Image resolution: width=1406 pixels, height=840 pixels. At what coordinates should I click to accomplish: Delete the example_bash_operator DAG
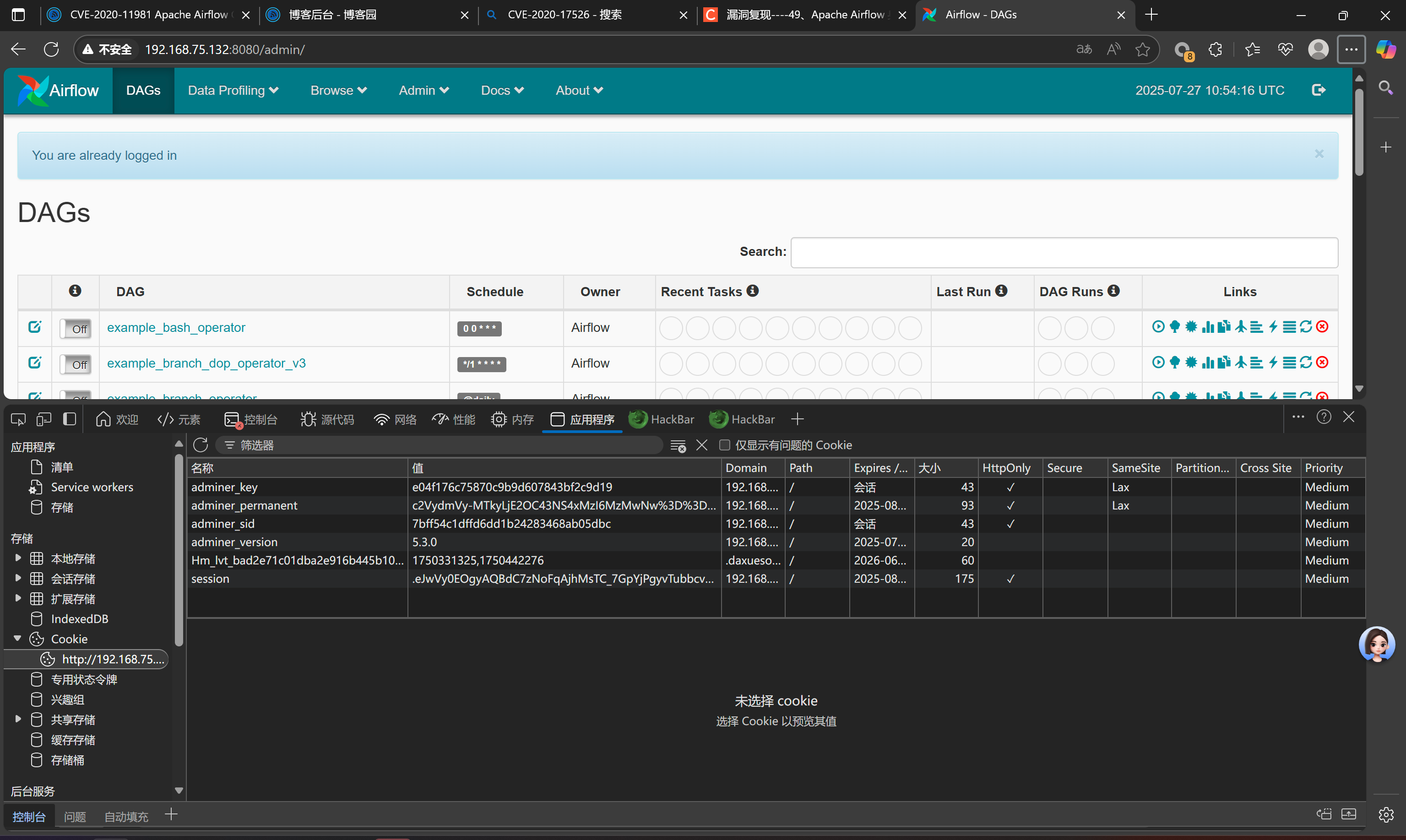1322,326
